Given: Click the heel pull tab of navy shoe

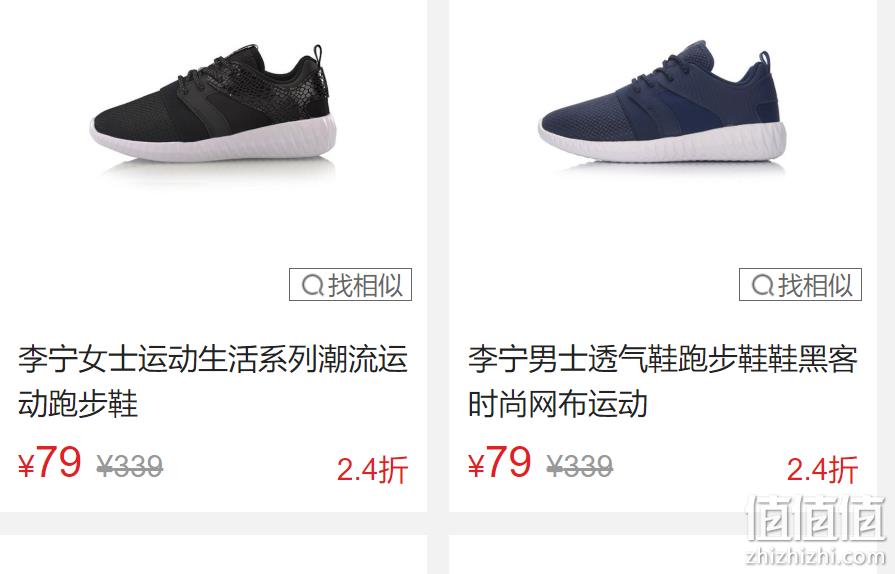Looking at the screenshot, I should pos(764,58).
